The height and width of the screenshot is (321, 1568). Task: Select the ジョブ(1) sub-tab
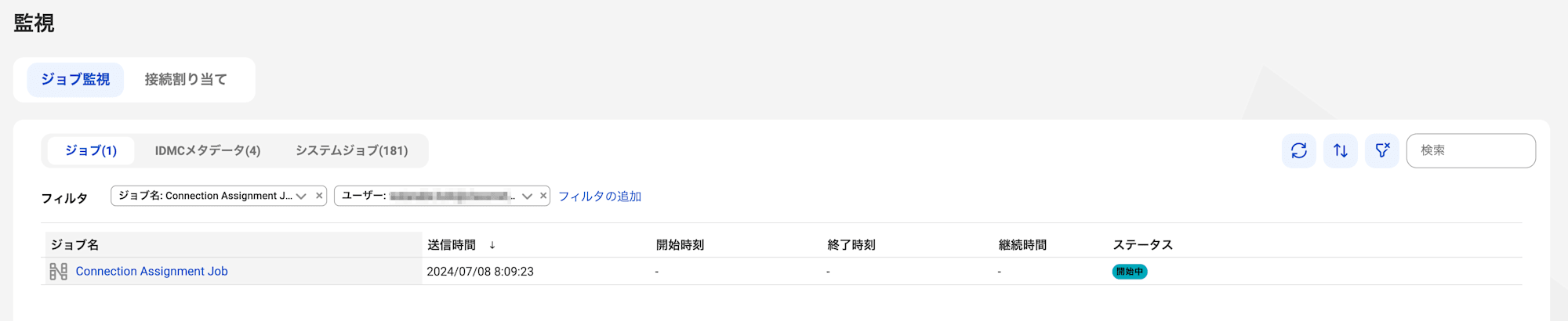click(x=91, y=150)
